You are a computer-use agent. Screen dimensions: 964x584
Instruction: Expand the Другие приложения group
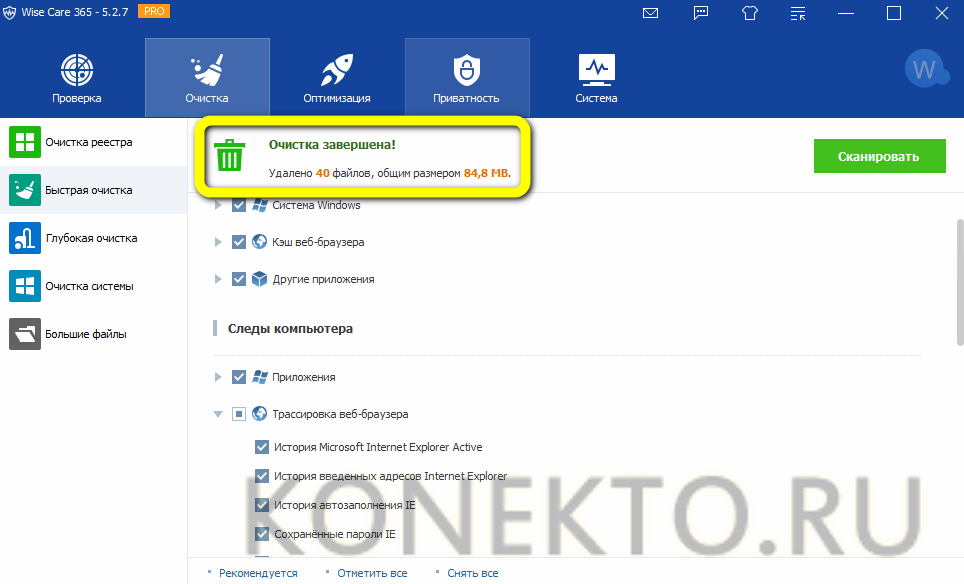[218, 279]
